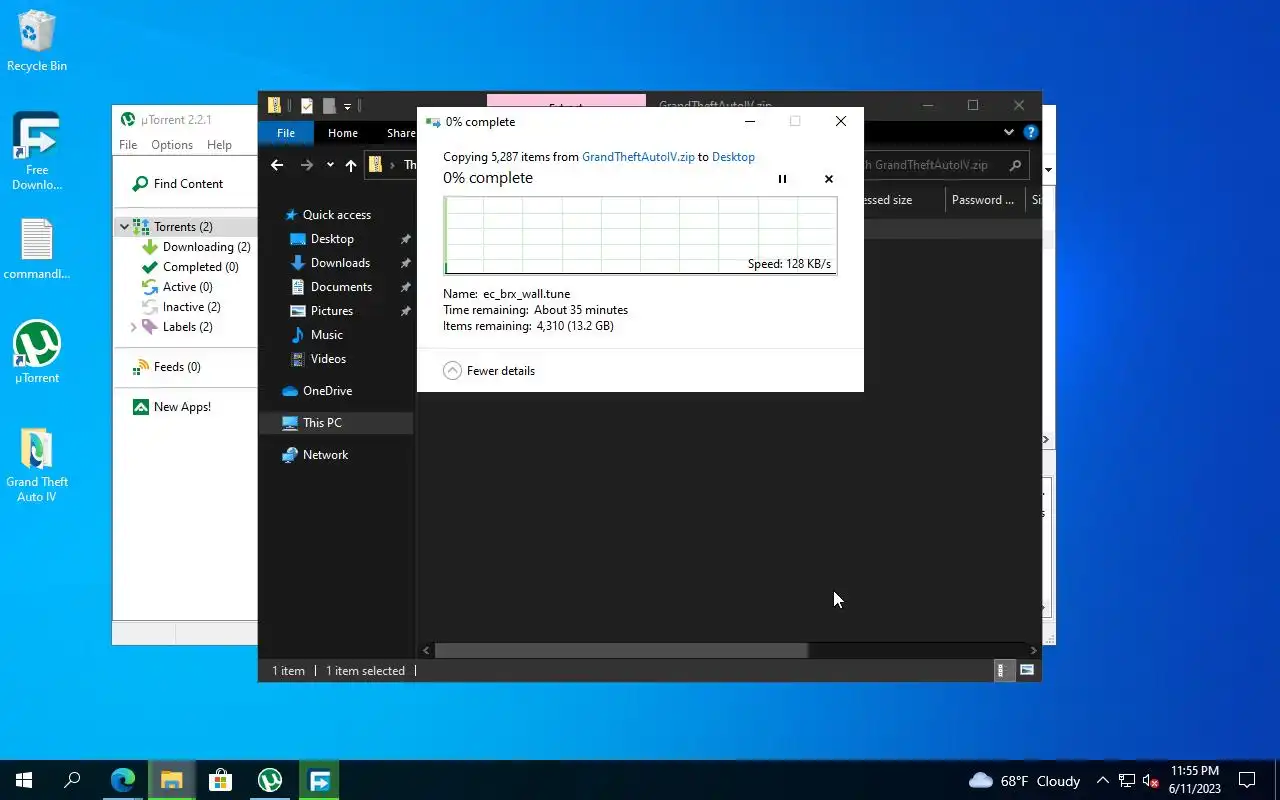1280x800 pixels.
Task: Open the Desktop destination link
Action: coord(733,157)
